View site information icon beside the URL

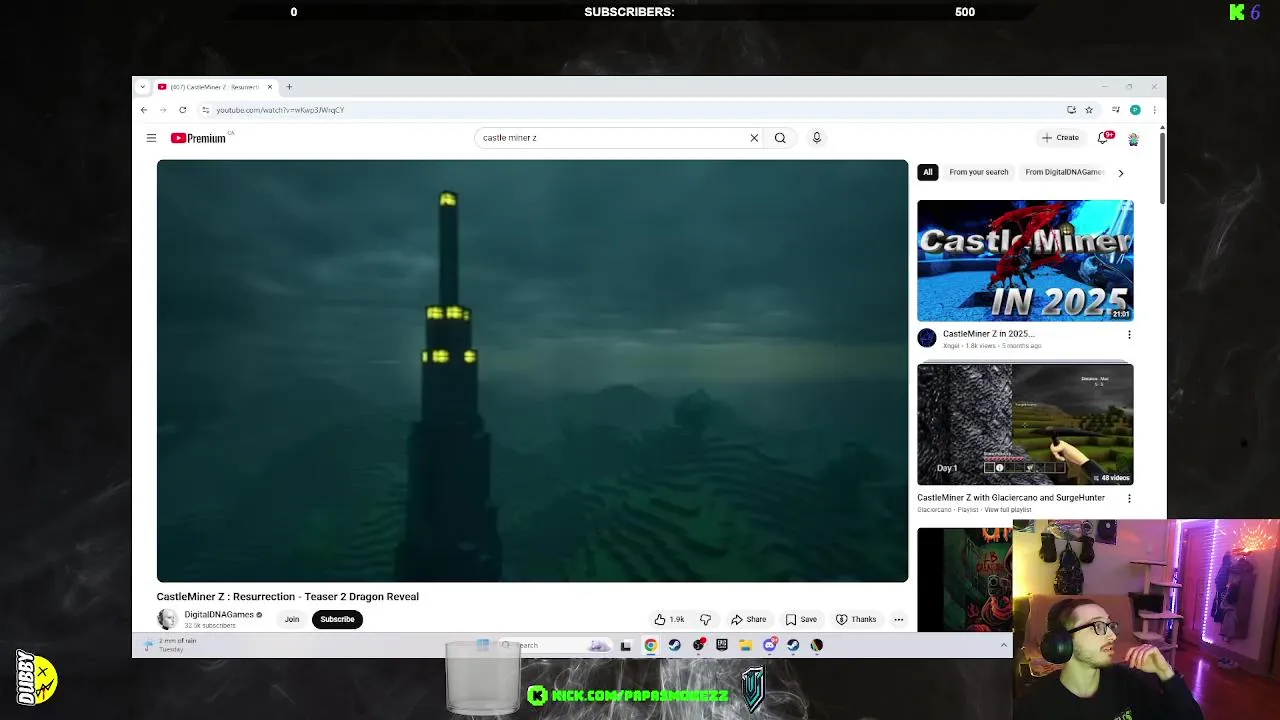(205, 110)
